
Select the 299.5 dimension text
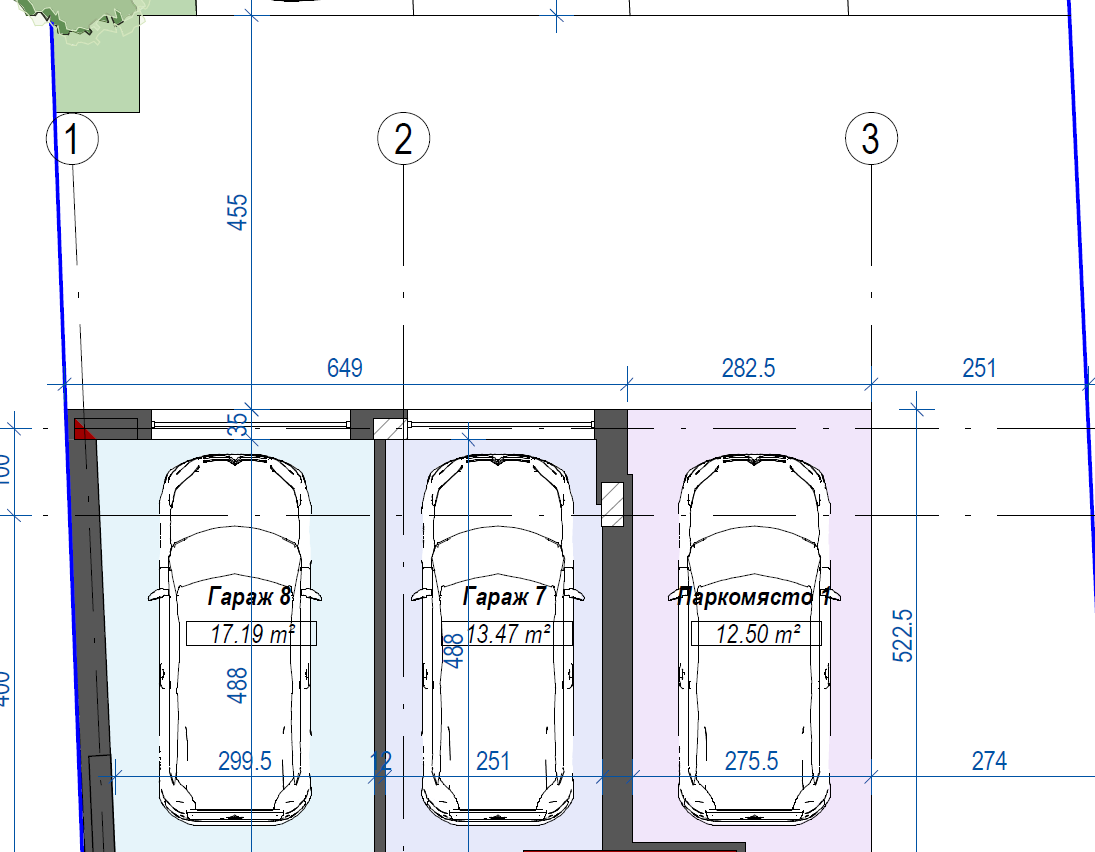pos(245,761)
